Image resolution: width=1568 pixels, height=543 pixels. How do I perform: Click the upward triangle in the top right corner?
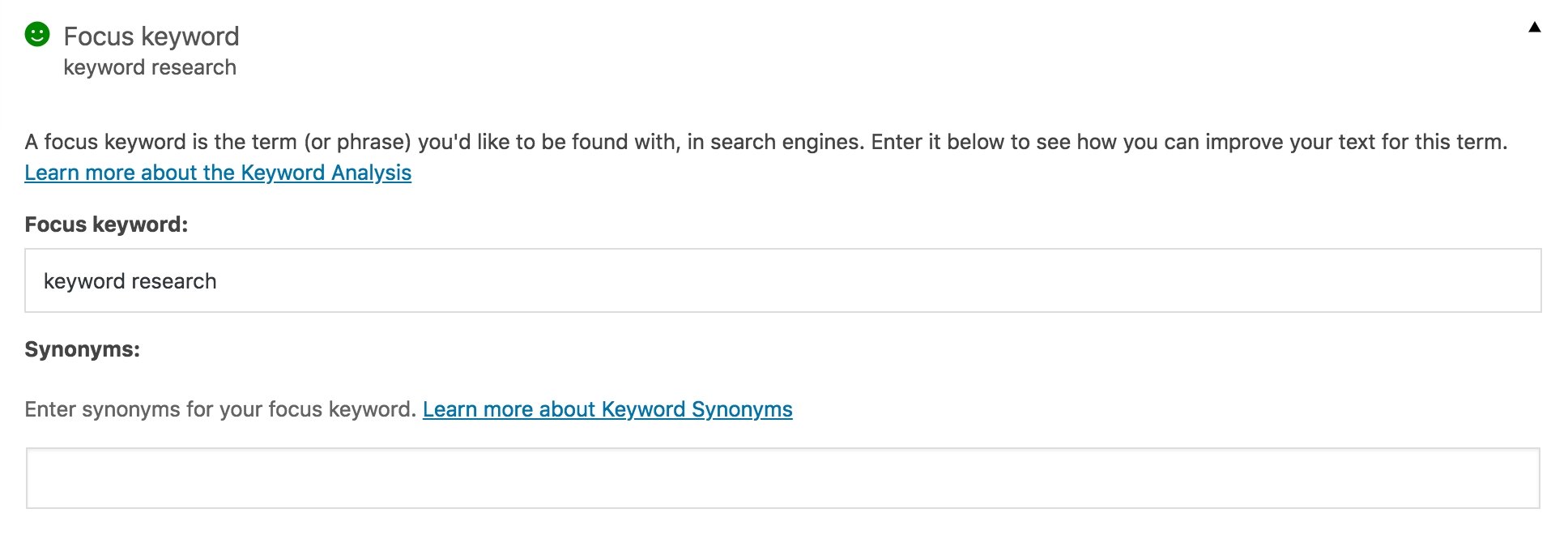point(1536,27)
